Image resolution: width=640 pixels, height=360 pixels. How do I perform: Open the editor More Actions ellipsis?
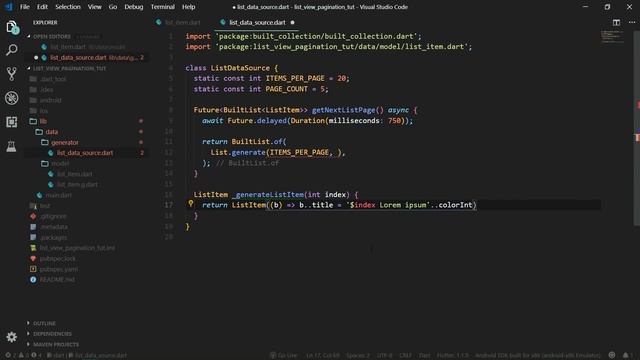point(632,22)
